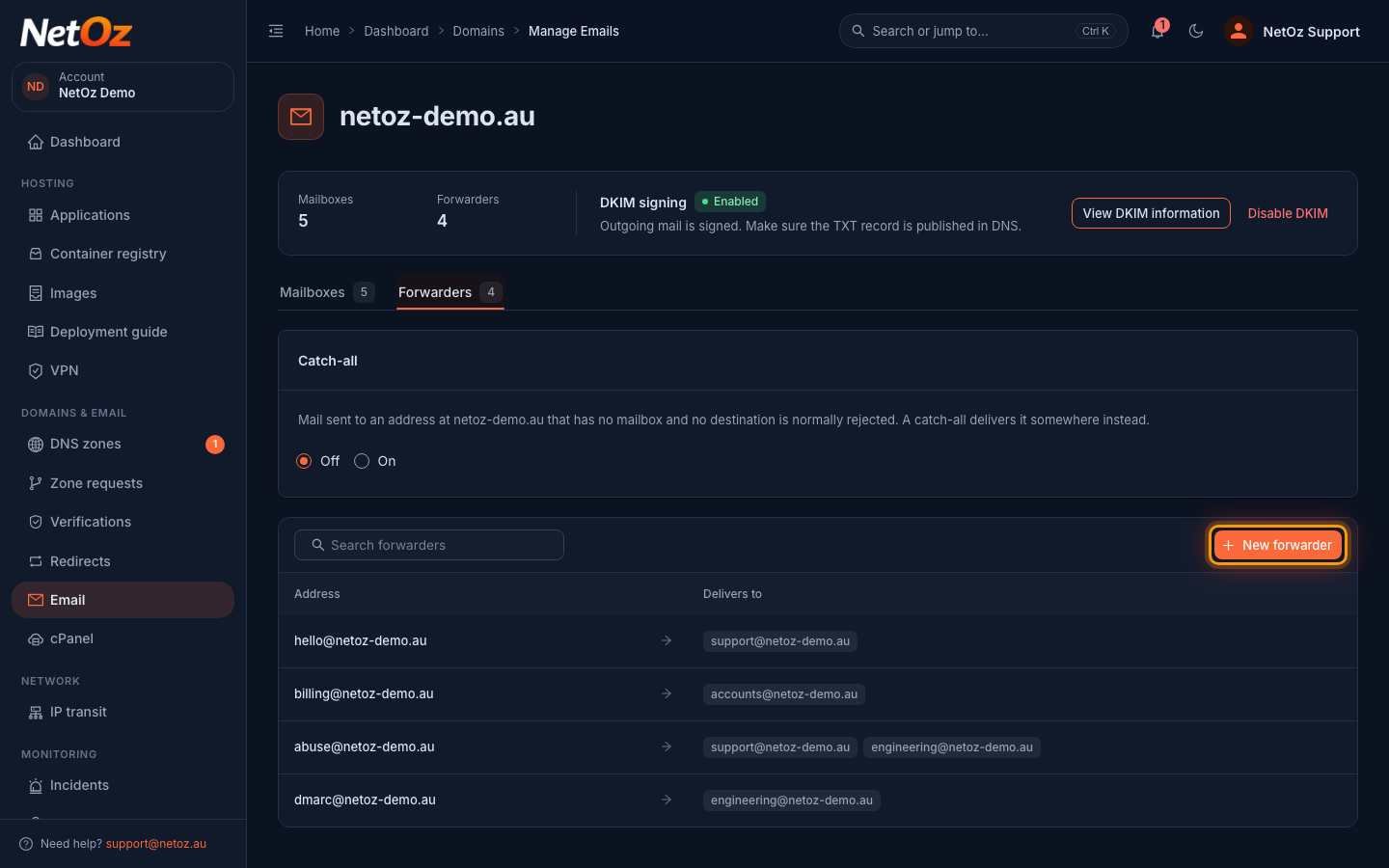Collapse the sidebar using the menu icon
The image size is (1389, 868).
click(x=276, y=31)
